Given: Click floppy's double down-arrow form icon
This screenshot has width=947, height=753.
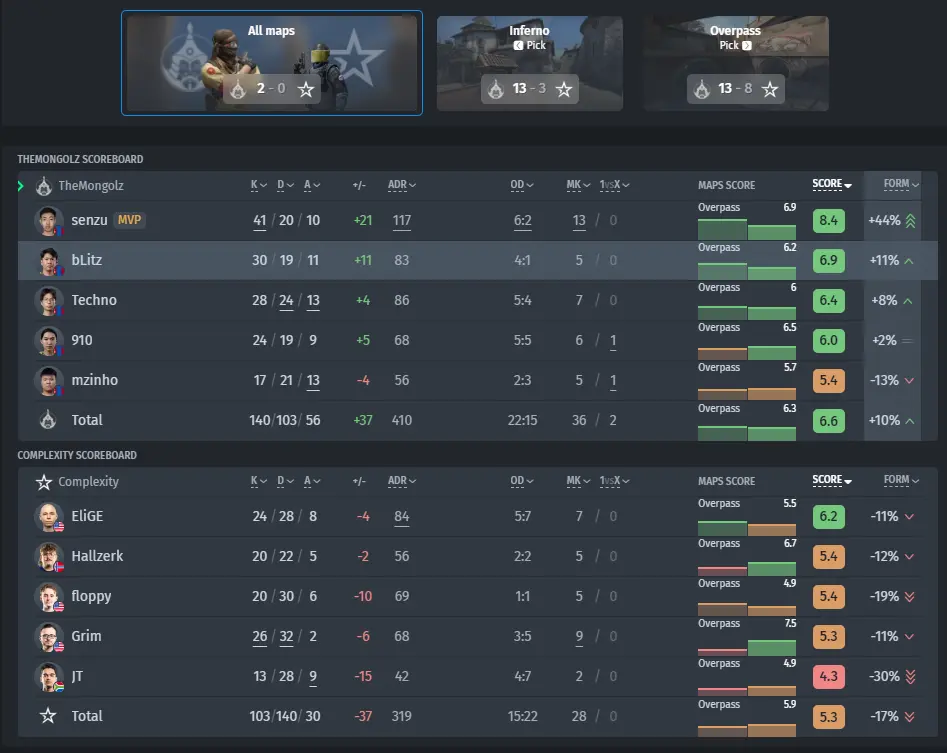Looking at the screenshot, I should tap(910, 597).
